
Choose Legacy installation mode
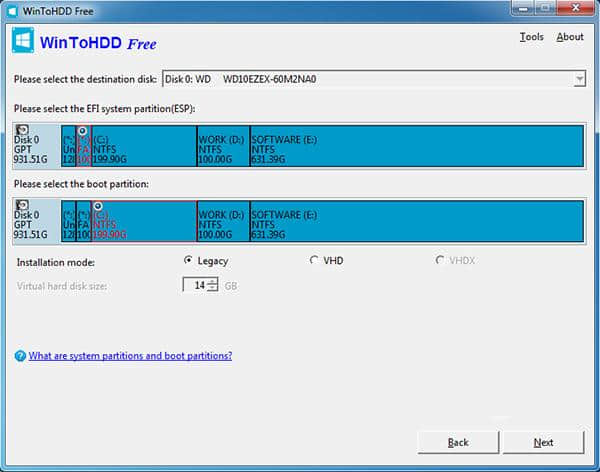[189, 261]
